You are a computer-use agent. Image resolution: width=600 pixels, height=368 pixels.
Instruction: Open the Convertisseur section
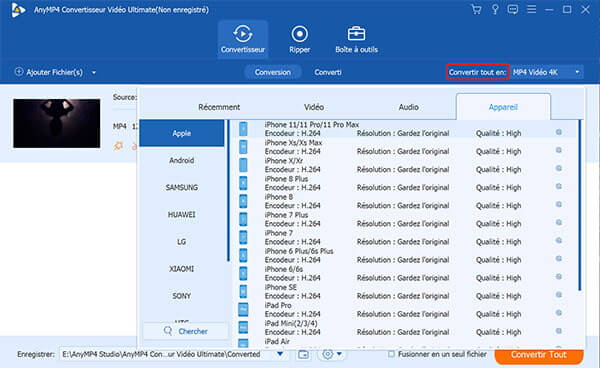pyautogui.click(x=243, y=39)
